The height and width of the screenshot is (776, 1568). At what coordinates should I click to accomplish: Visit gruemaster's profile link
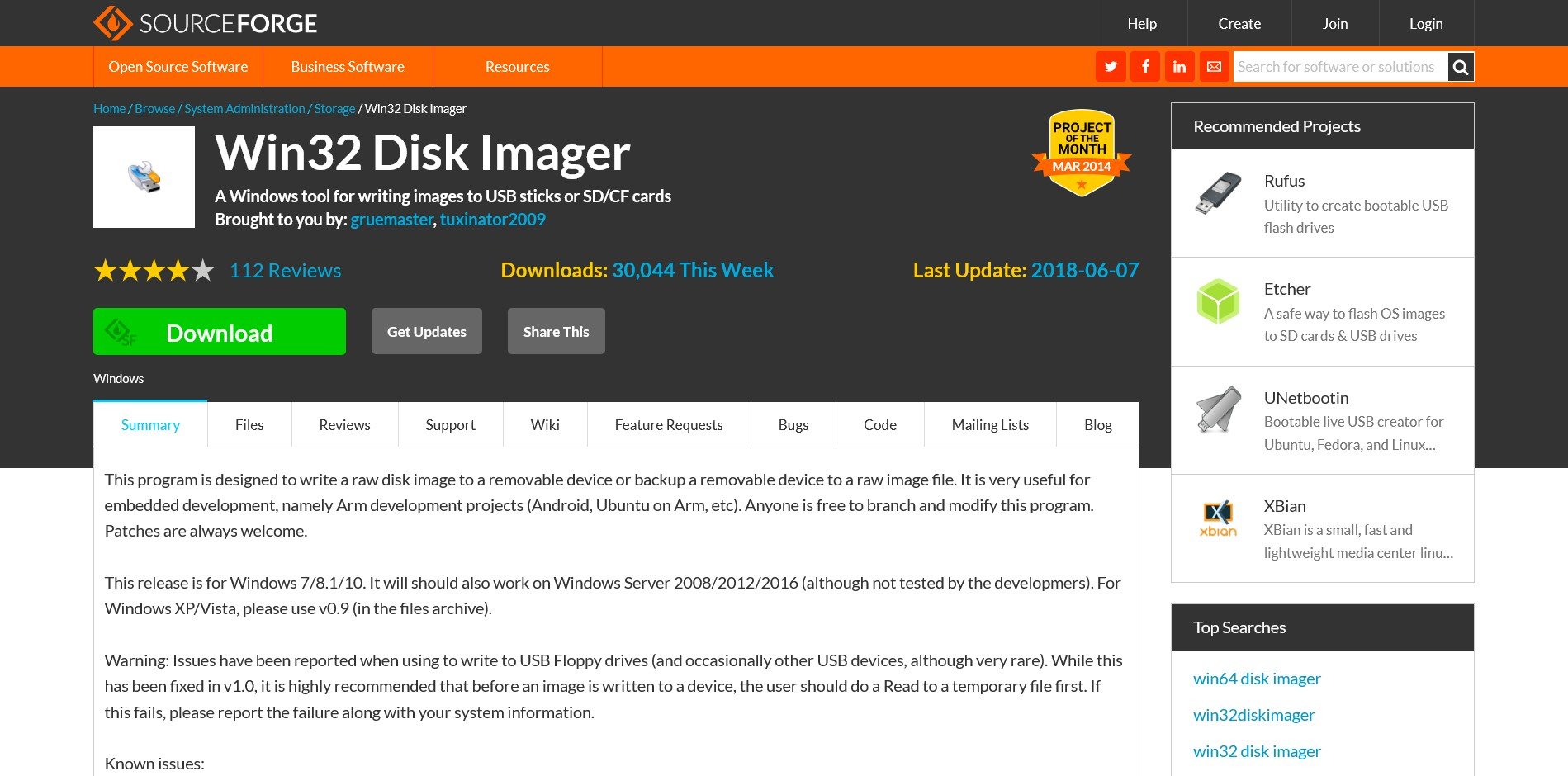pyautogui.click(x=391, y=220)
